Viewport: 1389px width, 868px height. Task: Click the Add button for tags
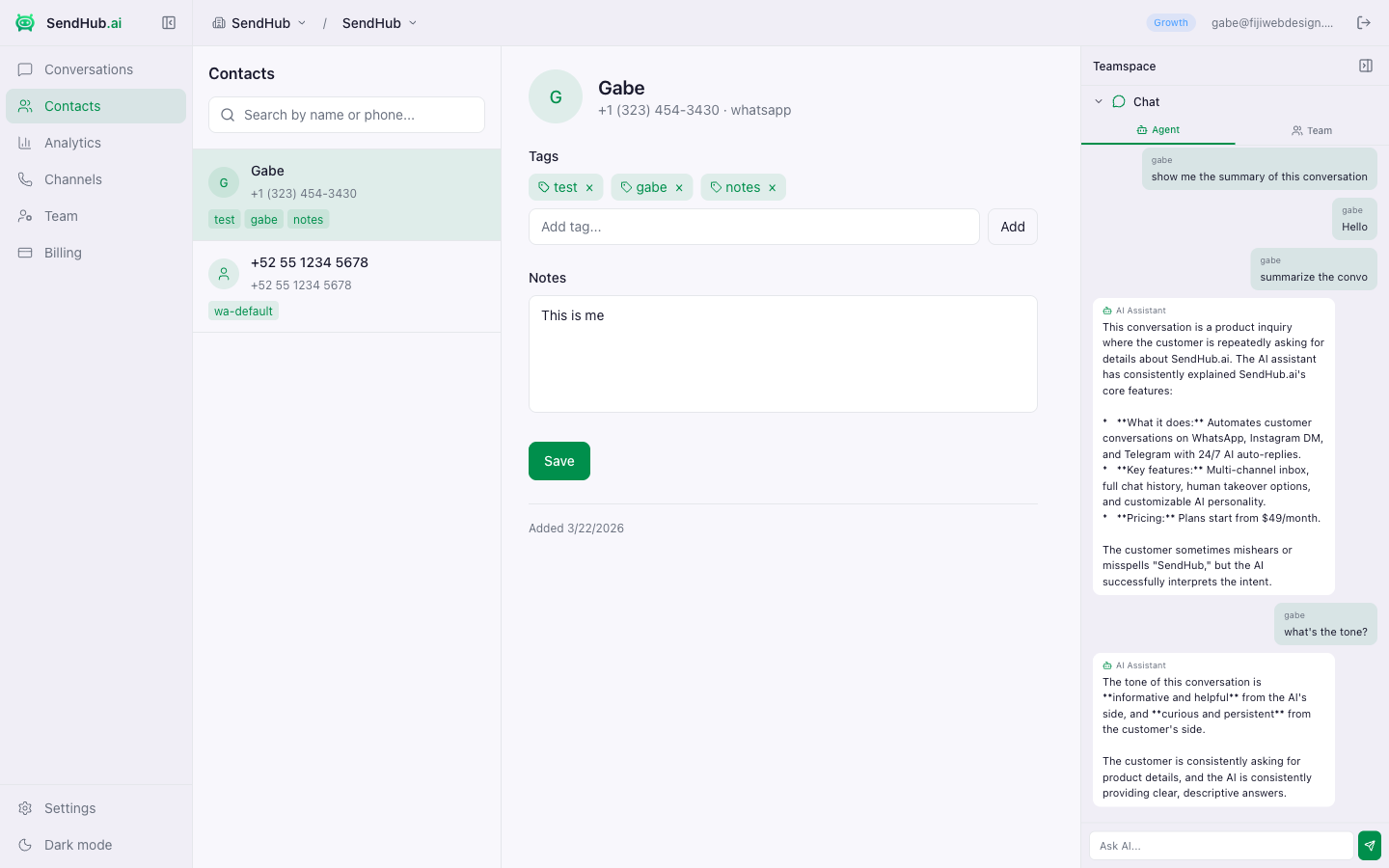click(x=1013, y=227)
